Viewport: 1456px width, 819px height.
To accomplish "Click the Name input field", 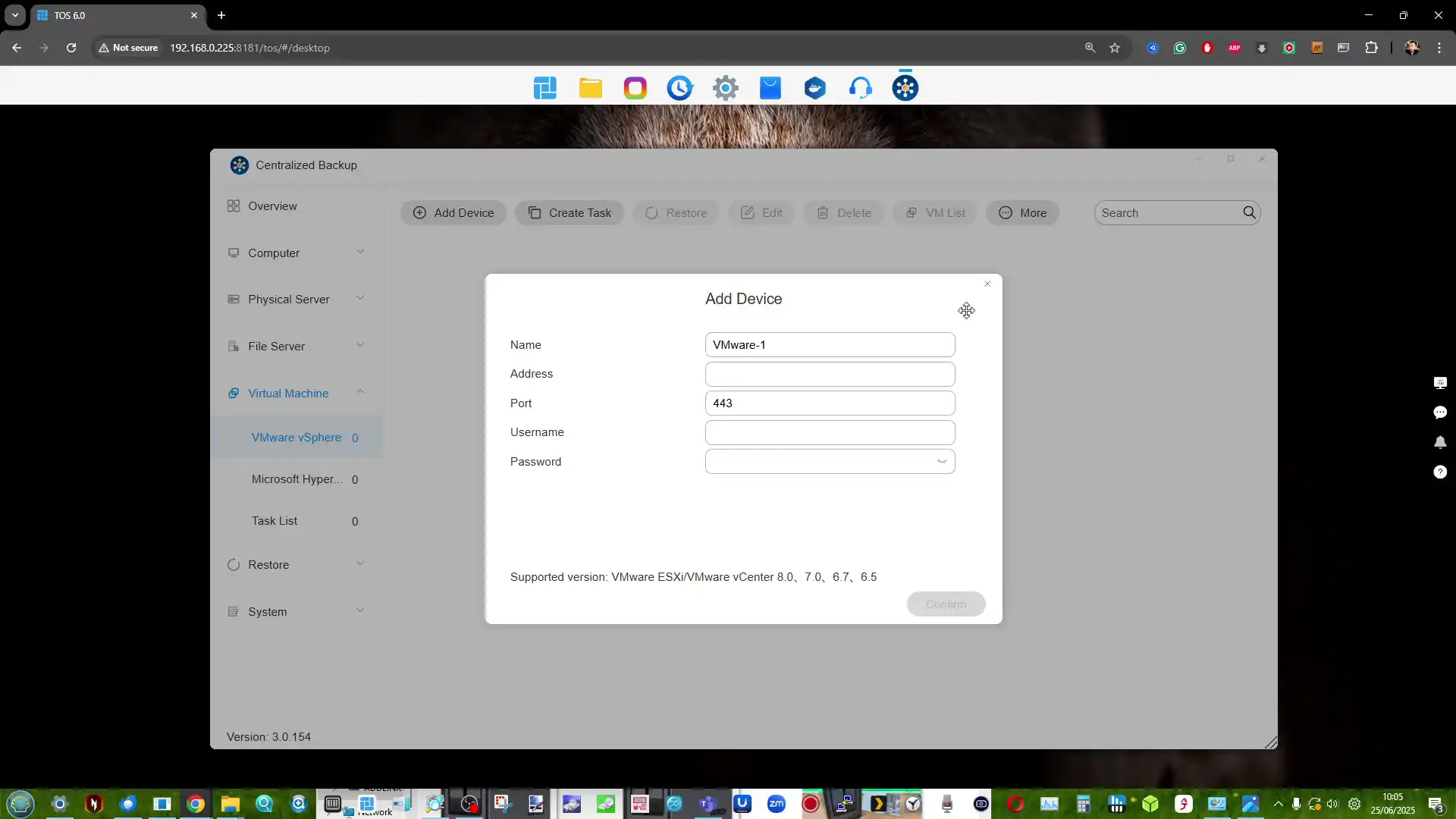I will pos(830,345).
